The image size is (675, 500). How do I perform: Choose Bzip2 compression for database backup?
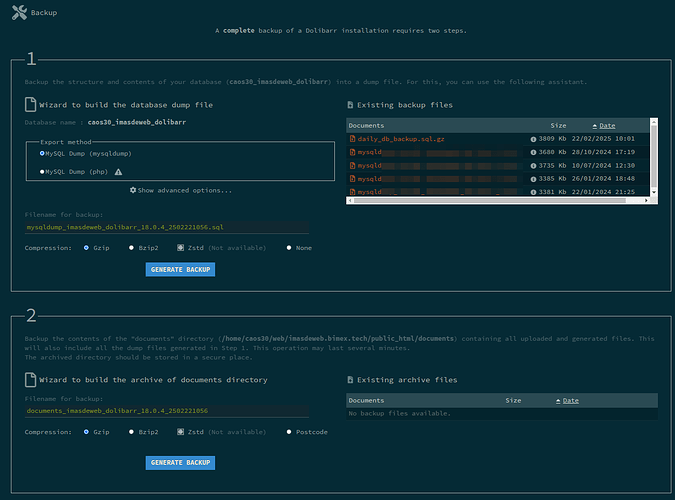[131, 248]
